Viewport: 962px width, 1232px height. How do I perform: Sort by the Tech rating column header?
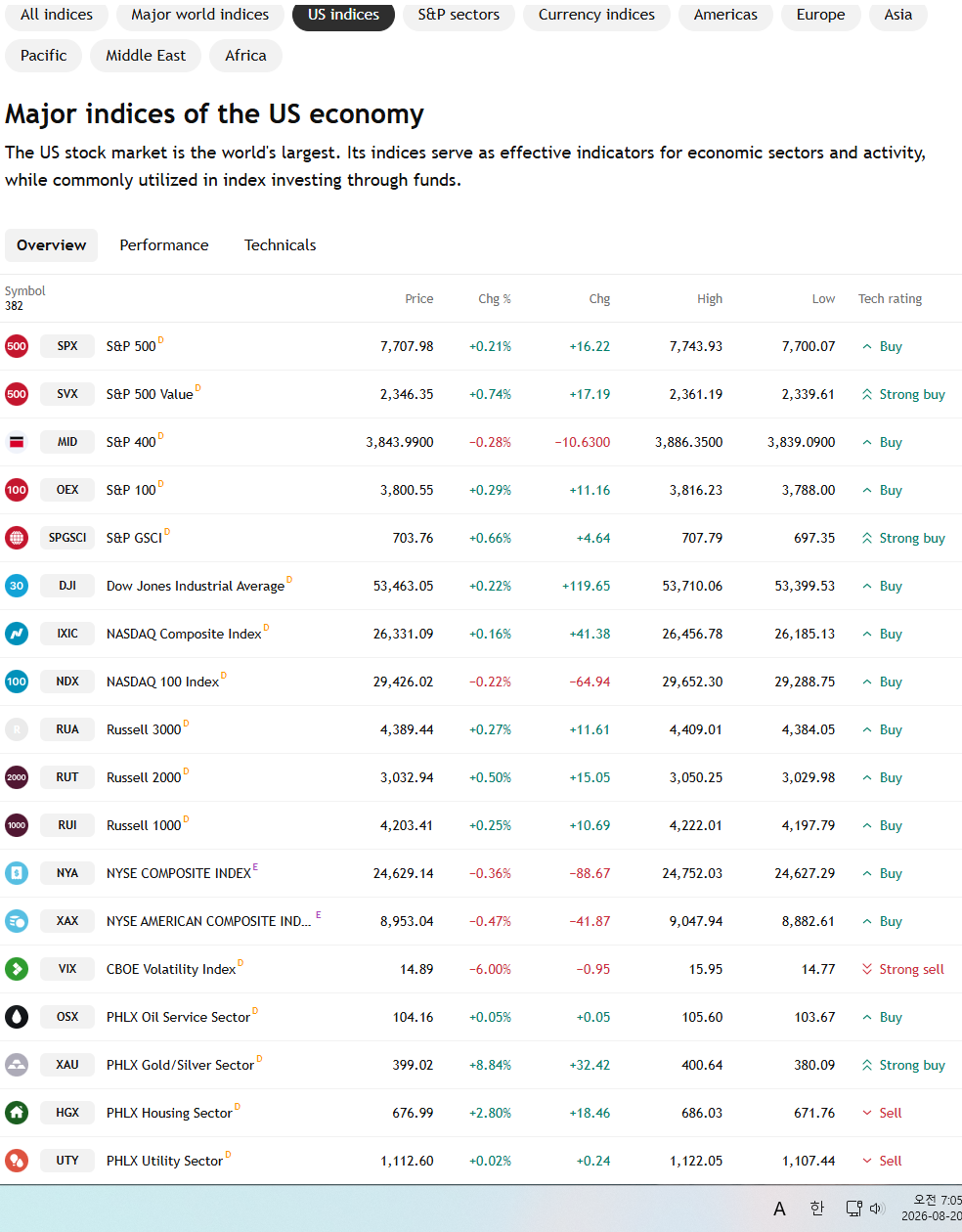(890, 299)
